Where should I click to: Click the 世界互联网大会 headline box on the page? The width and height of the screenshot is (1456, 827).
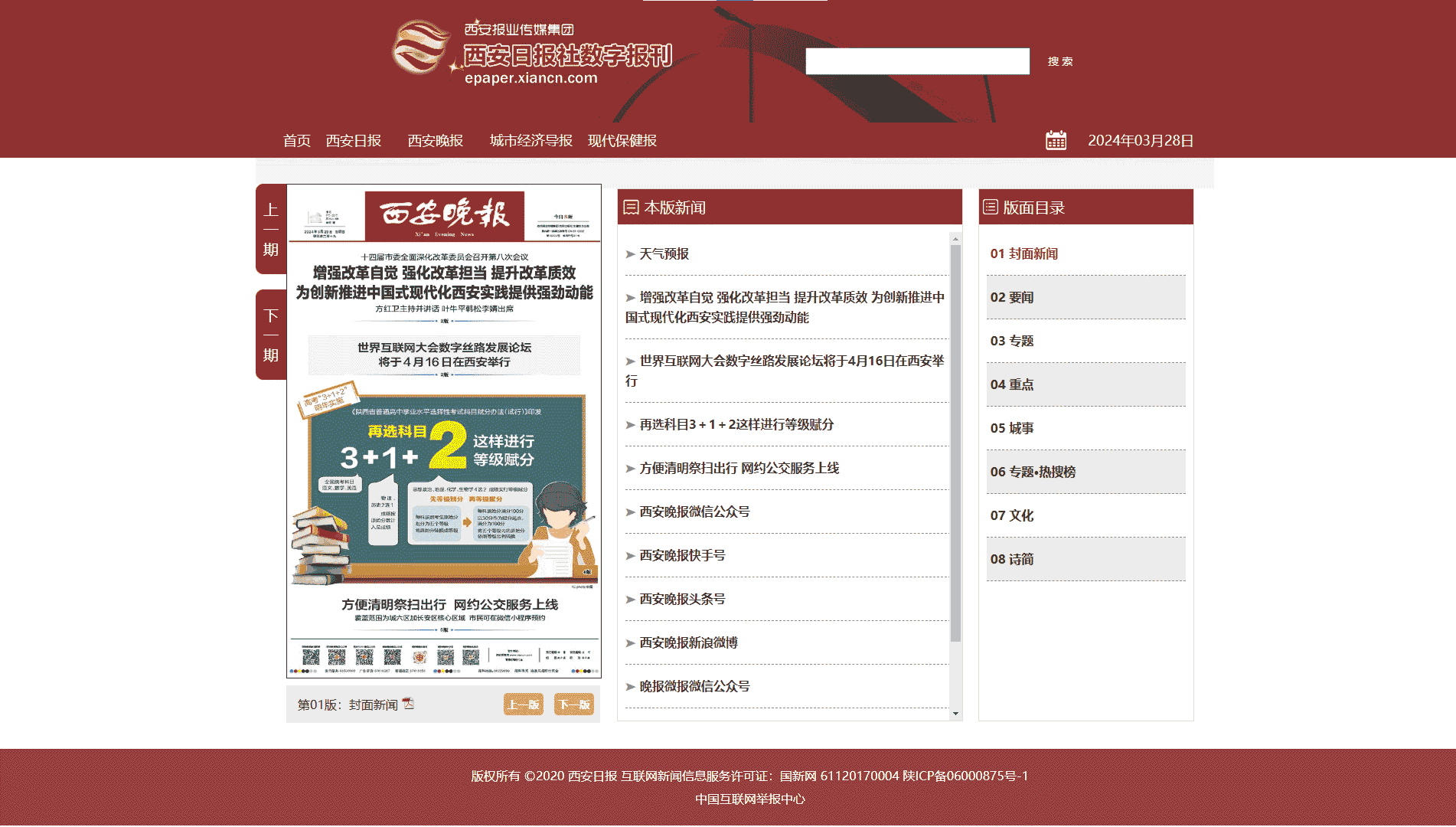444,355
